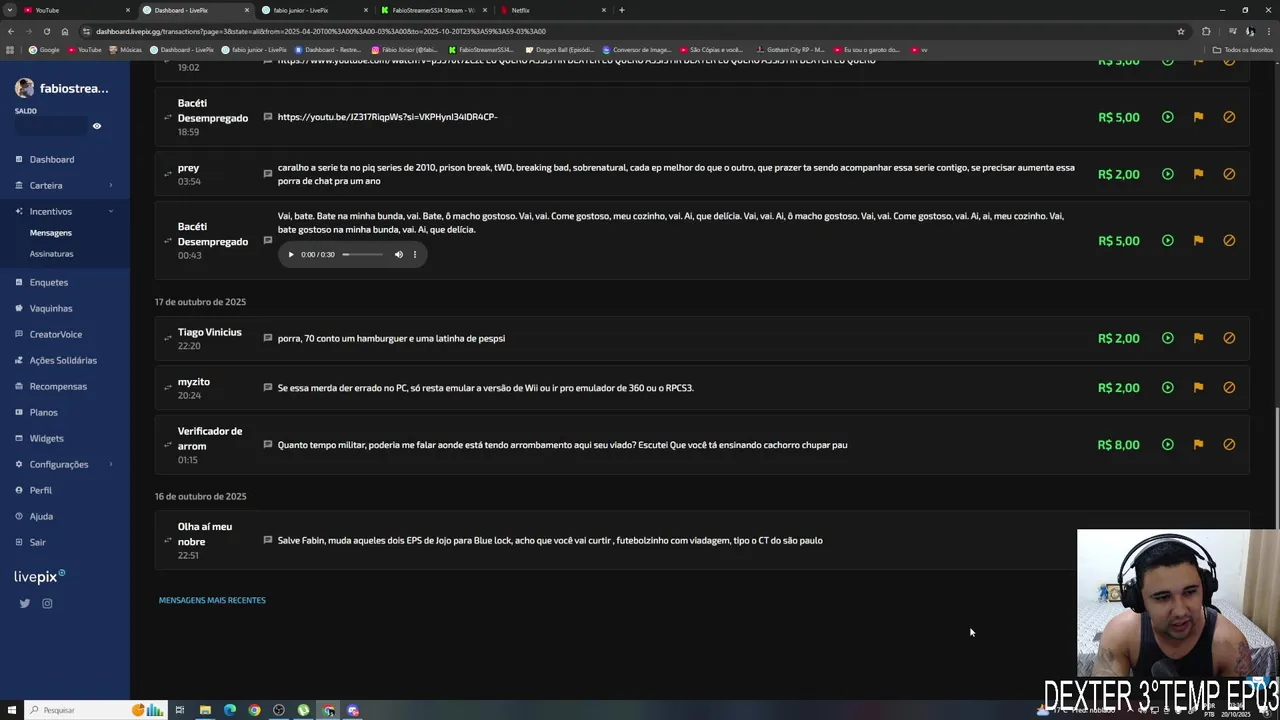Replay the myzito message alert
Image resolution: width=1280 pixels, height=720 pixels.
(1167, 387)
